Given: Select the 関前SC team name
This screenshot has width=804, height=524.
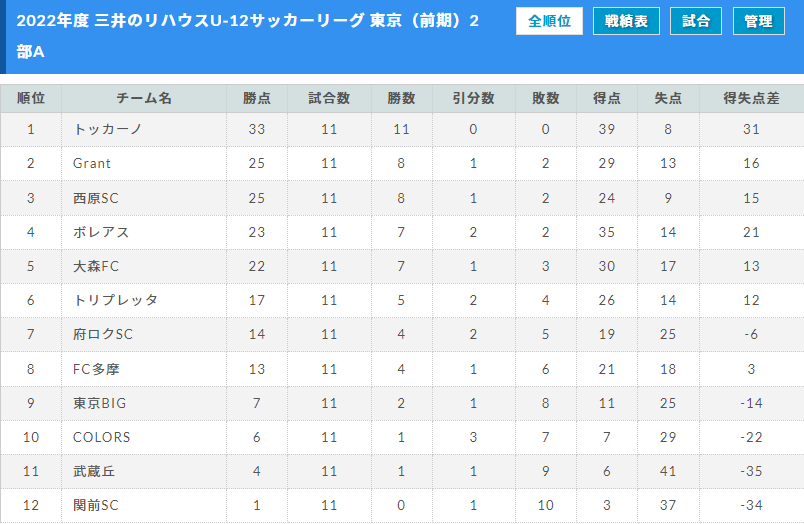Looking at the screenshot, I should [x=96, y=505].
